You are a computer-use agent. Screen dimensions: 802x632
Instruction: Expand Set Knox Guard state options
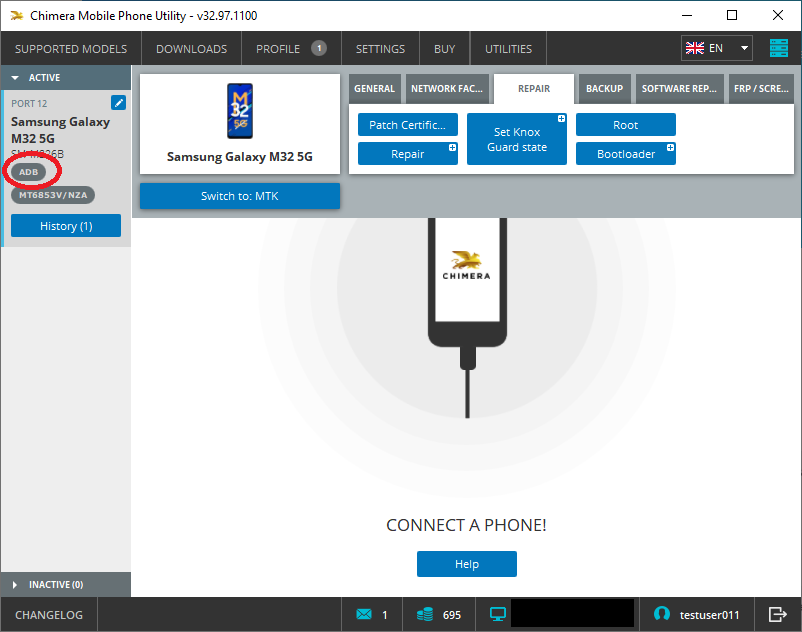pos(561,119)
